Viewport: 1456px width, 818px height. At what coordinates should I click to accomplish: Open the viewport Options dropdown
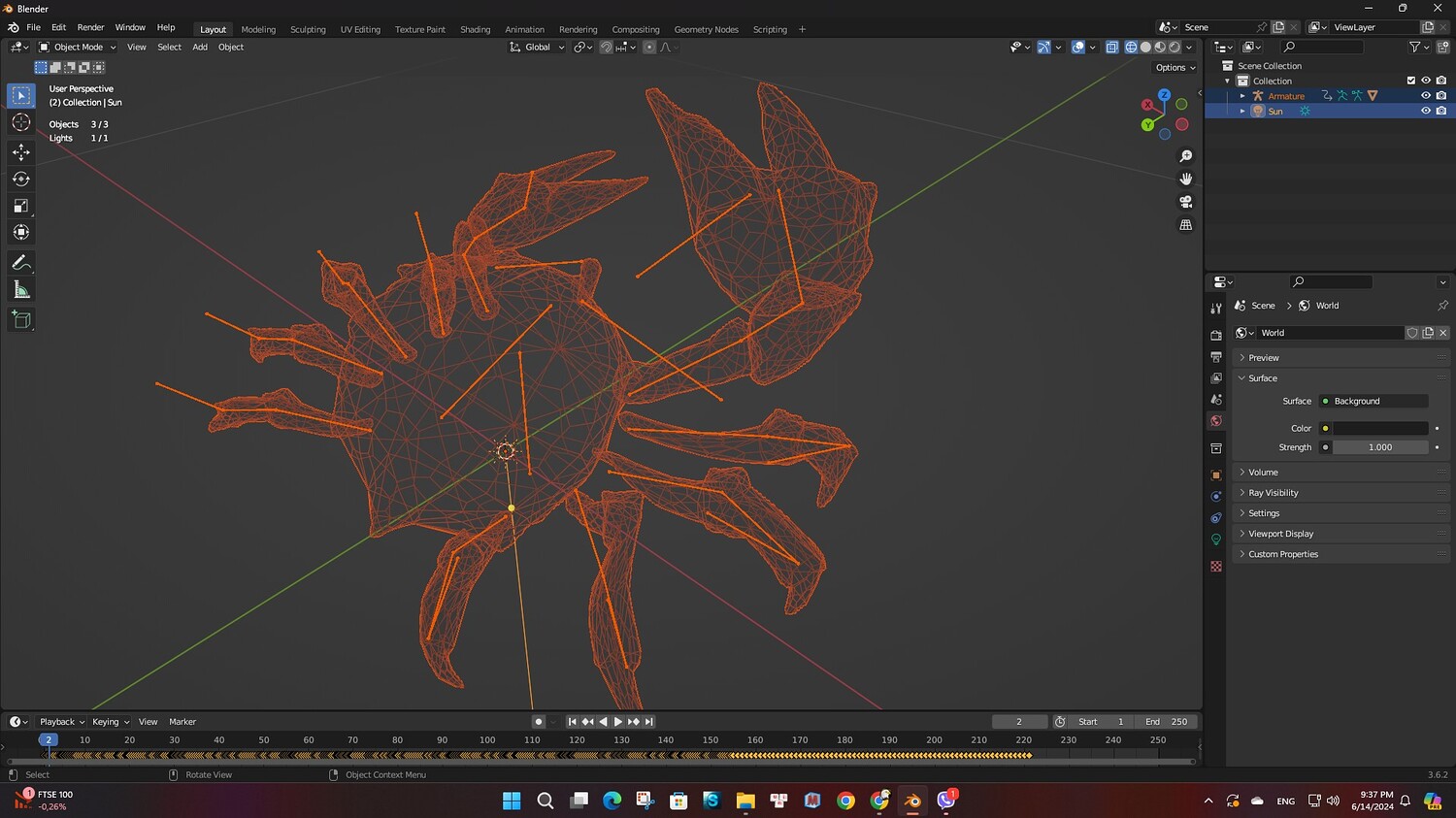pyautogui.click(x=1175, y=68)
